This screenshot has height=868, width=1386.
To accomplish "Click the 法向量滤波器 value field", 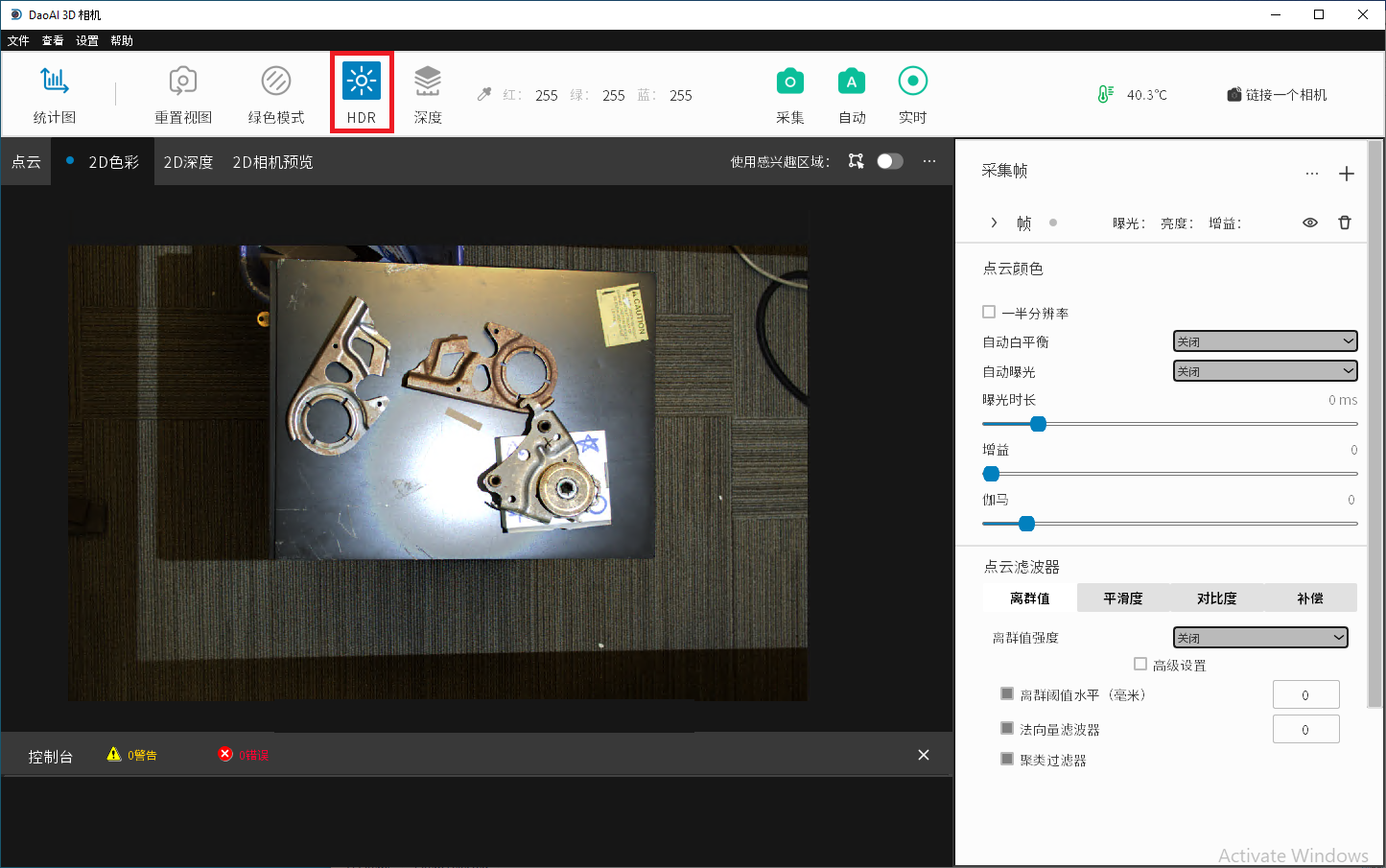I will (1305, 730).
